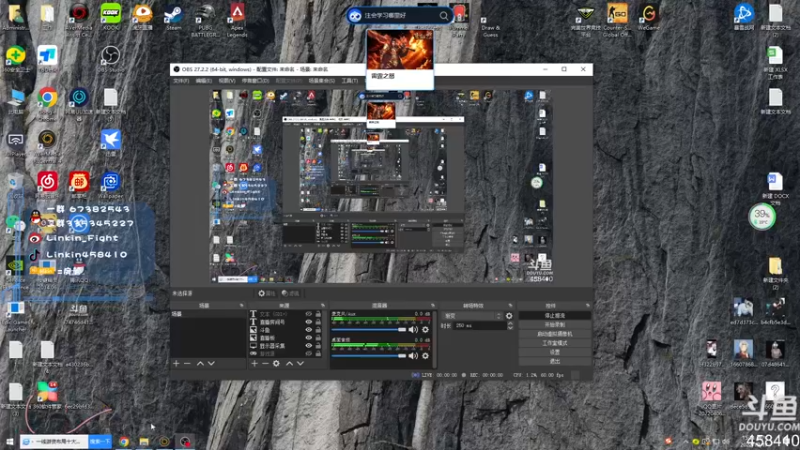Pop out the 转场特效 dock panel
This screenshot has width=800, height=450.
(510, 306)
